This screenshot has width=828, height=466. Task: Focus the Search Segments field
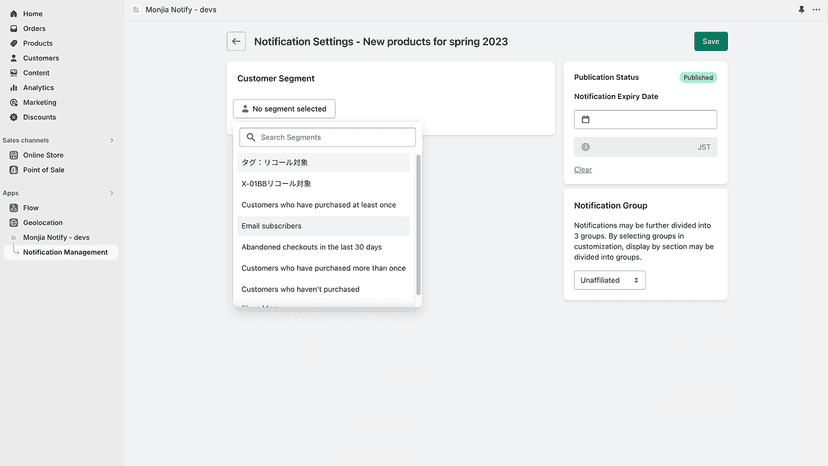(x=327, y=137)
